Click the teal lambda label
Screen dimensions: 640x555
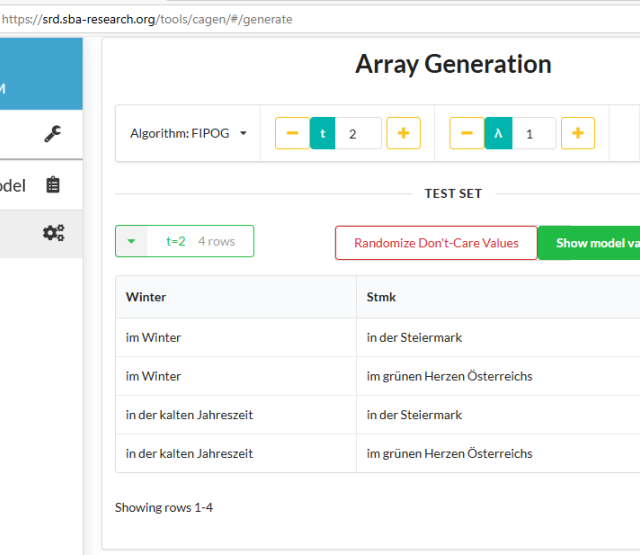tap(498, 133)
